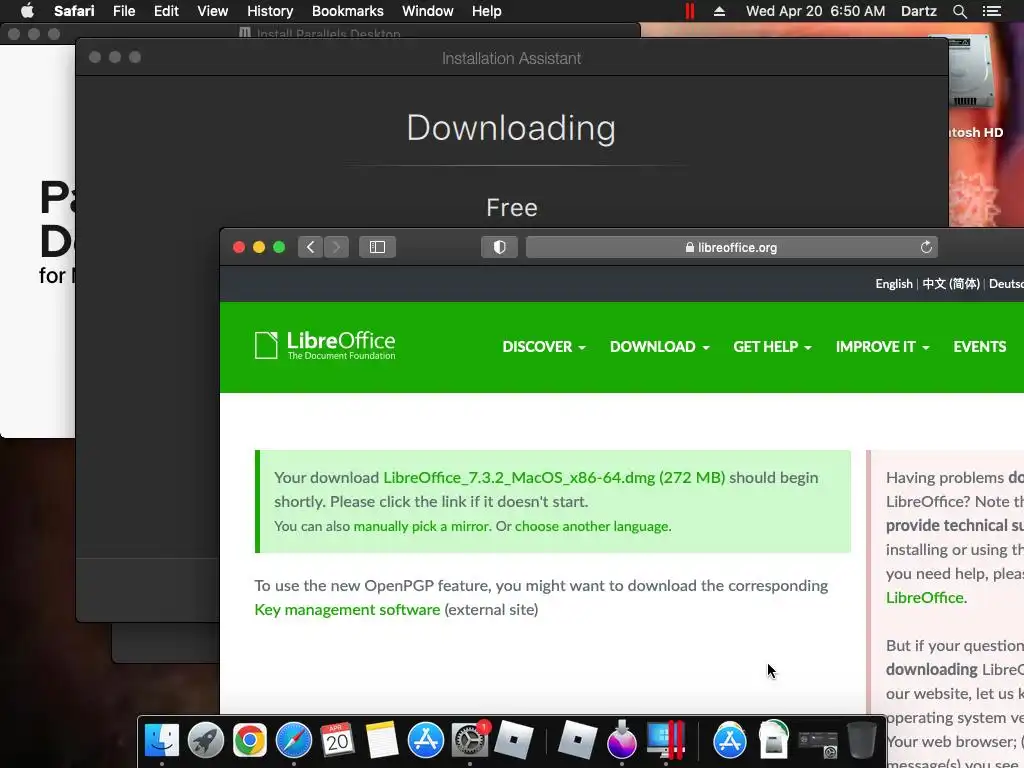Open Parallels Desktop from the Dock
Image resolution: width=1024 pixels, height=768 pixels.
[665, 741]
